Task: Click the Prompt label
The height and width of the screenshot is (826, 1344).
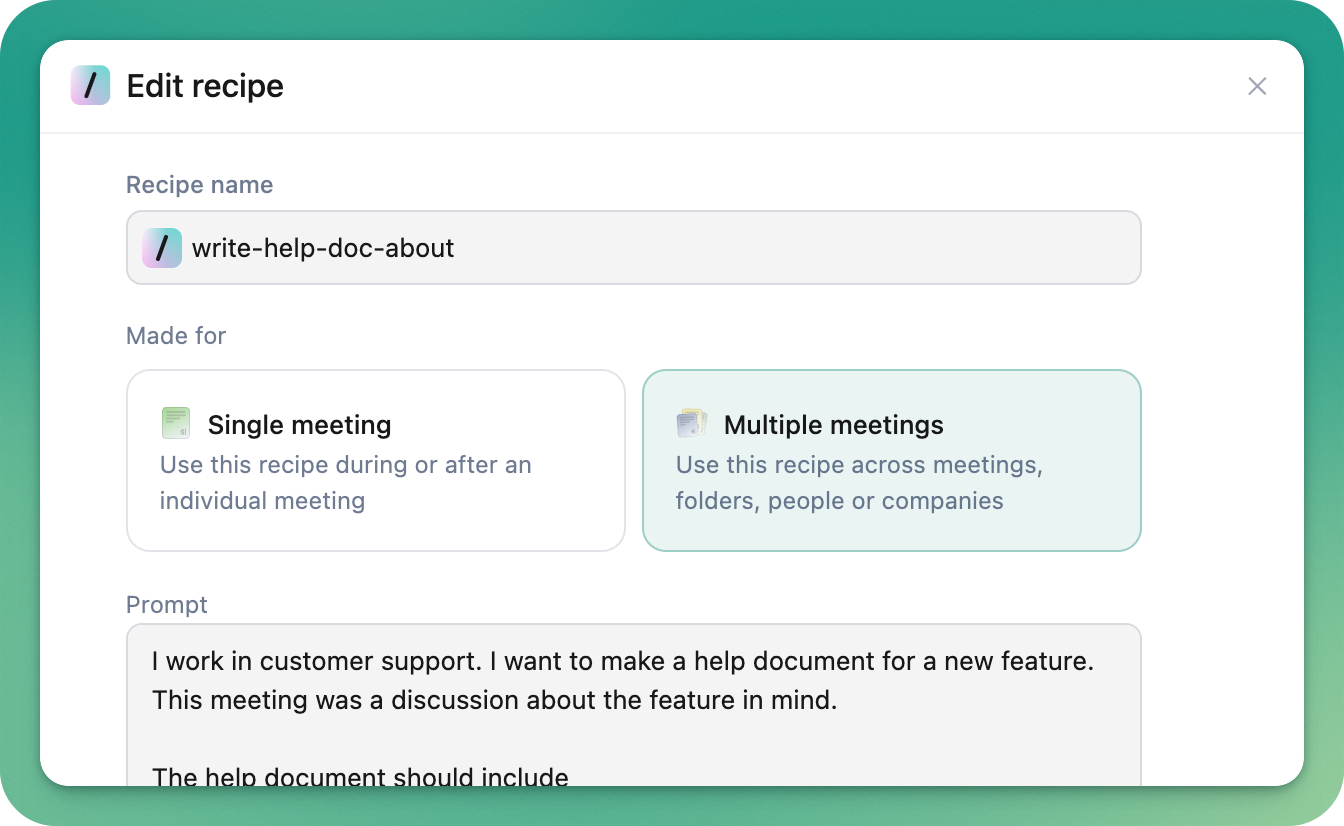Action: click(167, 605)
